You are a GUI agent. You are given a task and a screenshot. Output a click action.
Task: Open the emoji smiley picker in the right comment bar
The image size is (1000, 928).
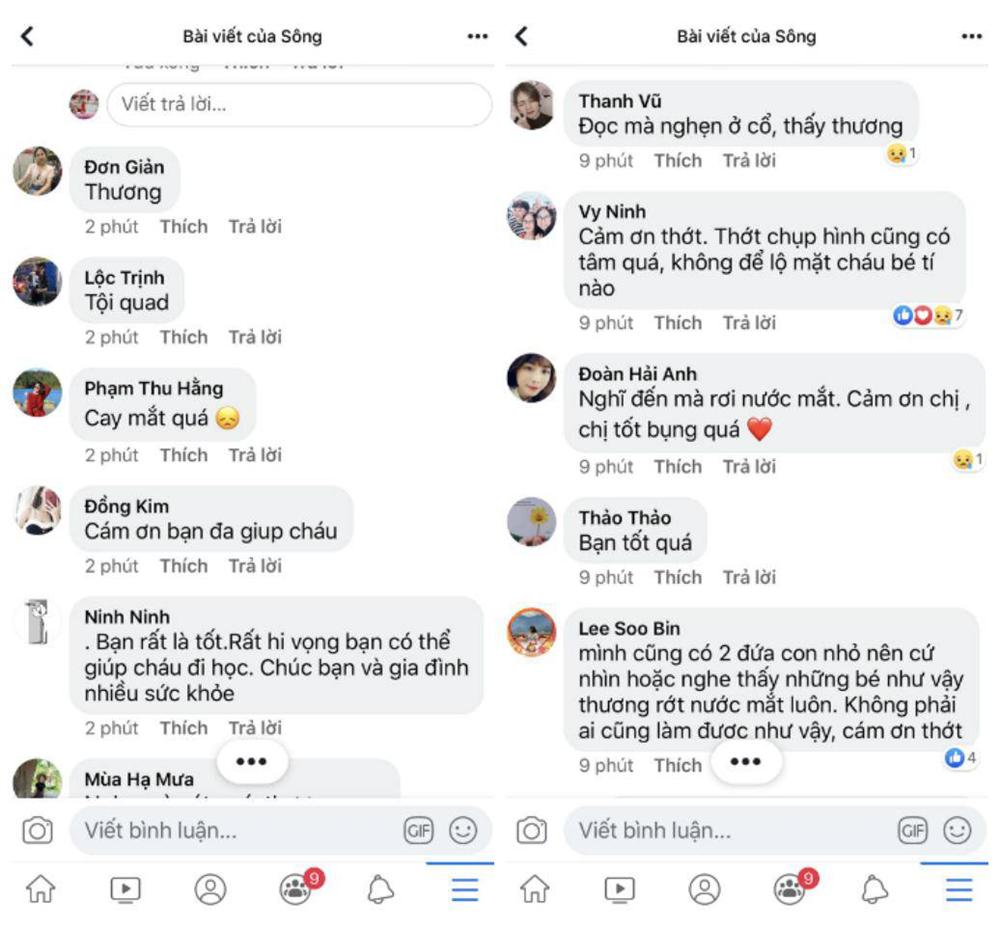[957, 830]
